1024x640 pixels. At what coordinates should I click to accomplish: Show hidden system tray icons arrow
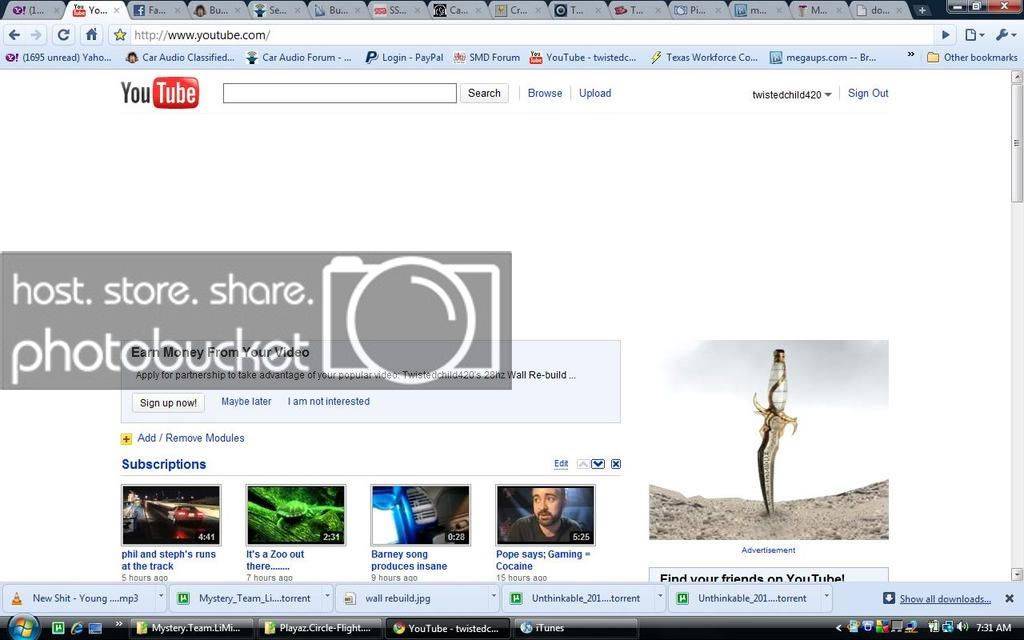coord(839,628)
